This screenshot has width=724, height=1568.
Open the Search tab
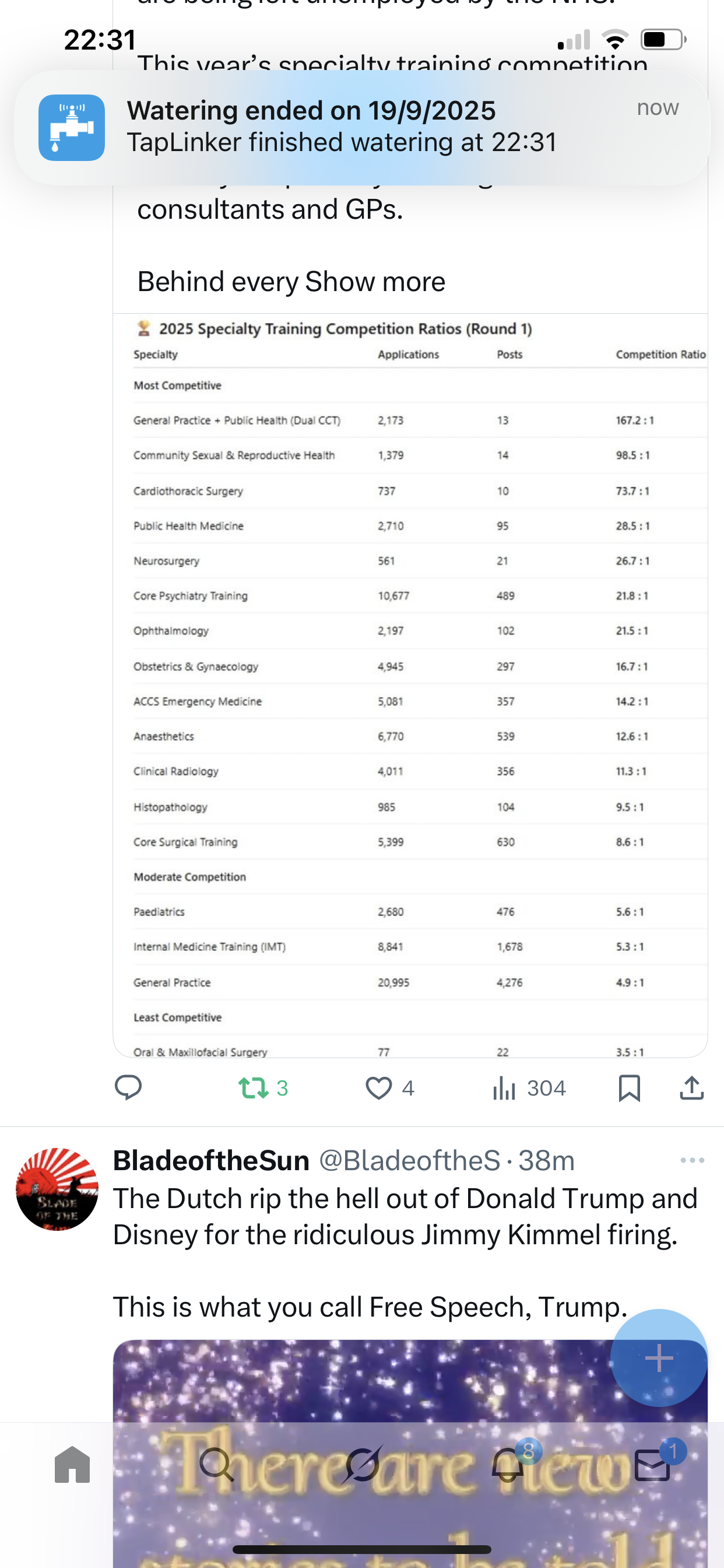coord(217,1465)
